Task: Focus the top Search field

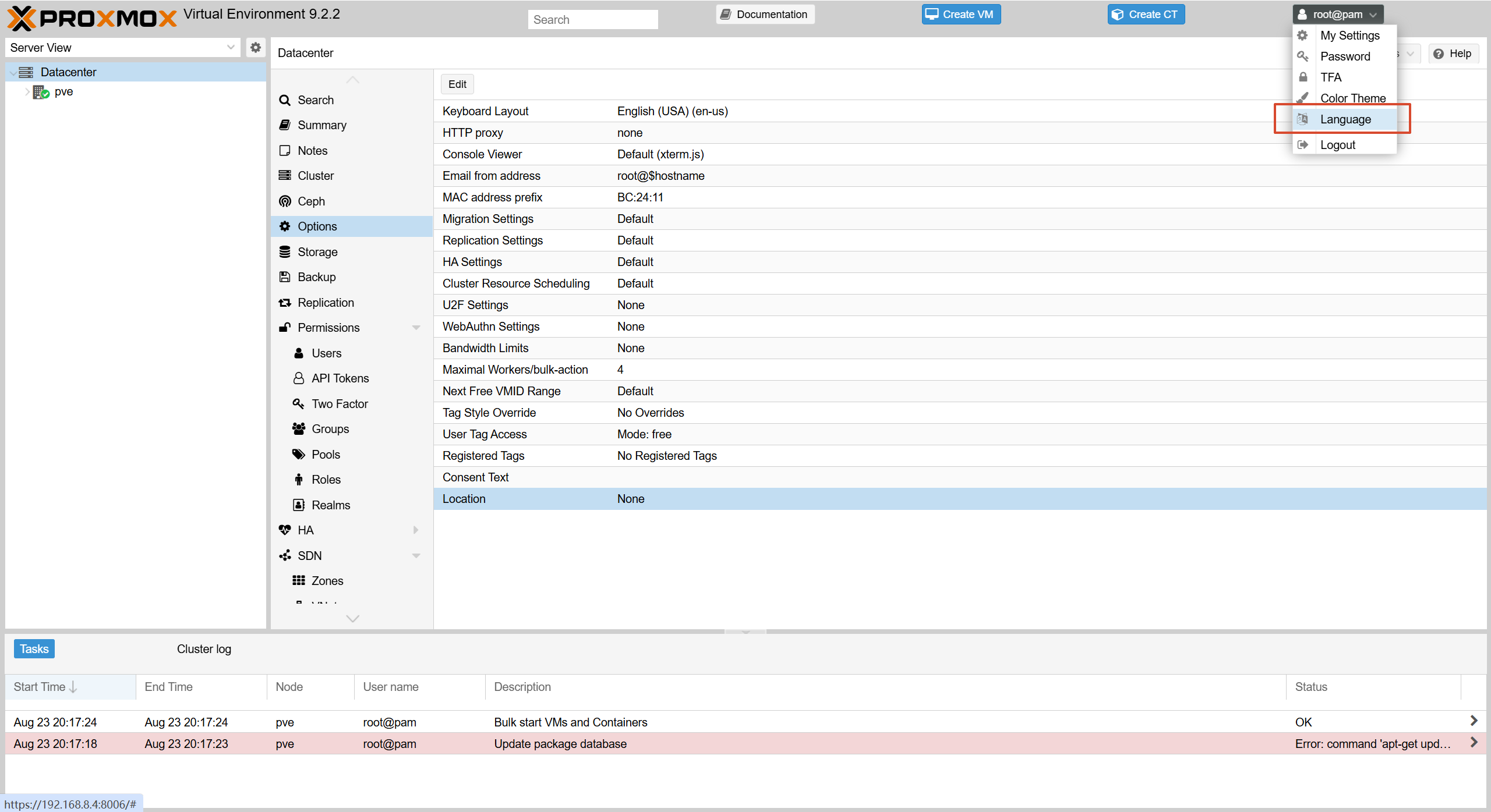Action: click(x=593, y=20)
